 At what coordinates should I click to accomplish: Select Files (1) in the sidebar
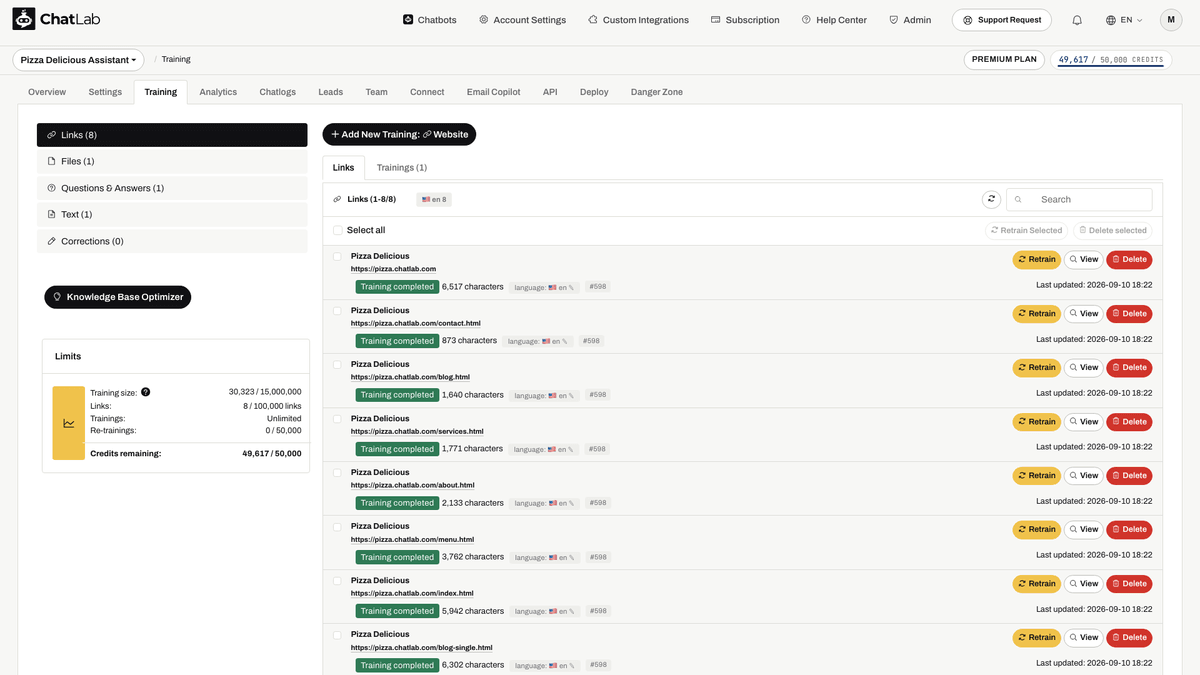(x=172, y=161)
